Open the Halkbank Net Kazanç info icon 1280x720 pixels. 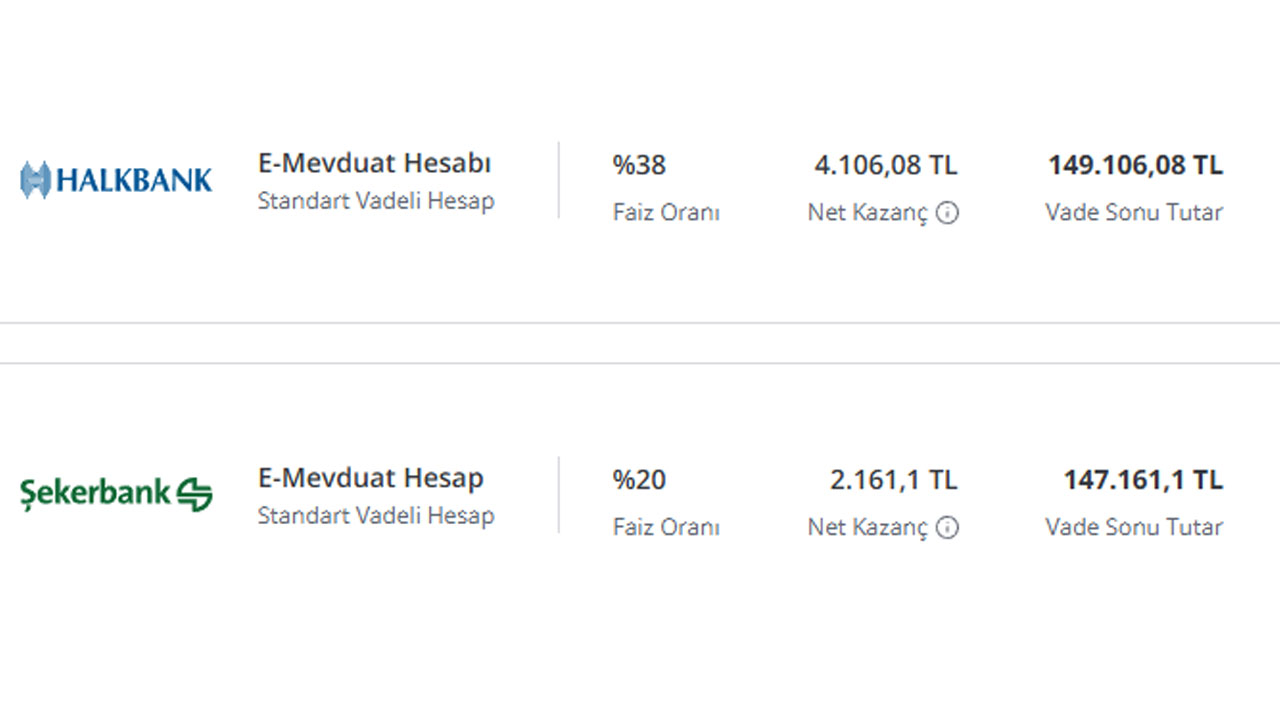(947, 213)
